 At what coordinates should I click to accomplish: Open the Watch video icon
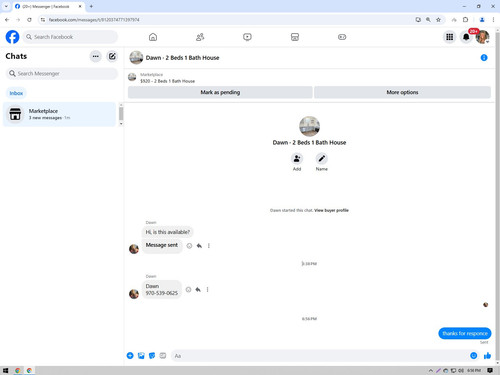pos(247,37)
